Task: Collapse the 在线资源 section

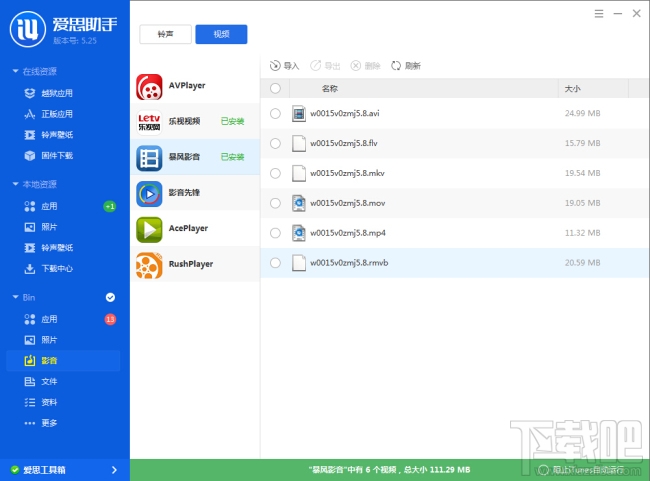Action: [x=15, y=71]
